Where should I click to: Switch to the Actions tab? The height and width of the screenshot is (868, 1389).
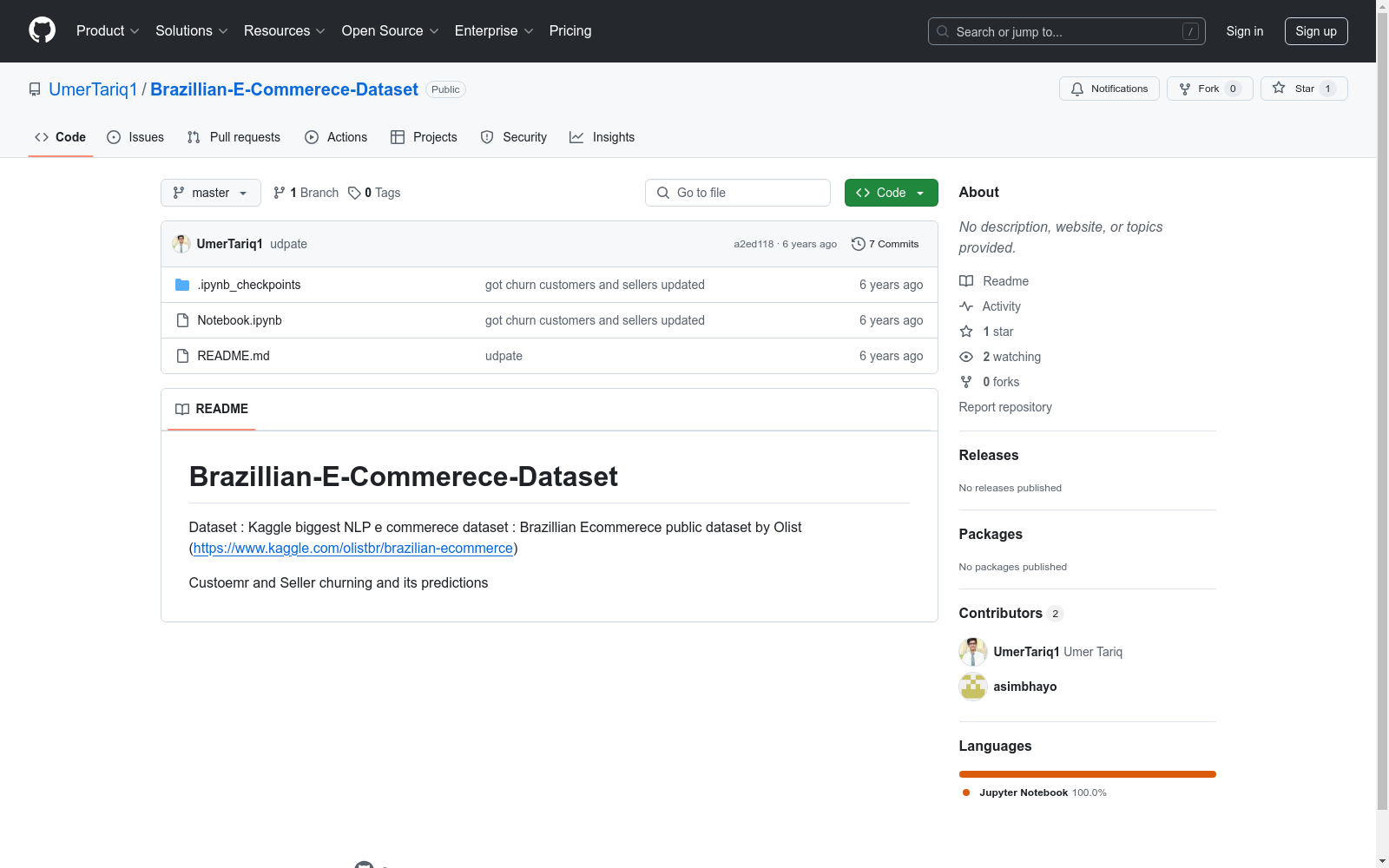[x=336, y=137]
